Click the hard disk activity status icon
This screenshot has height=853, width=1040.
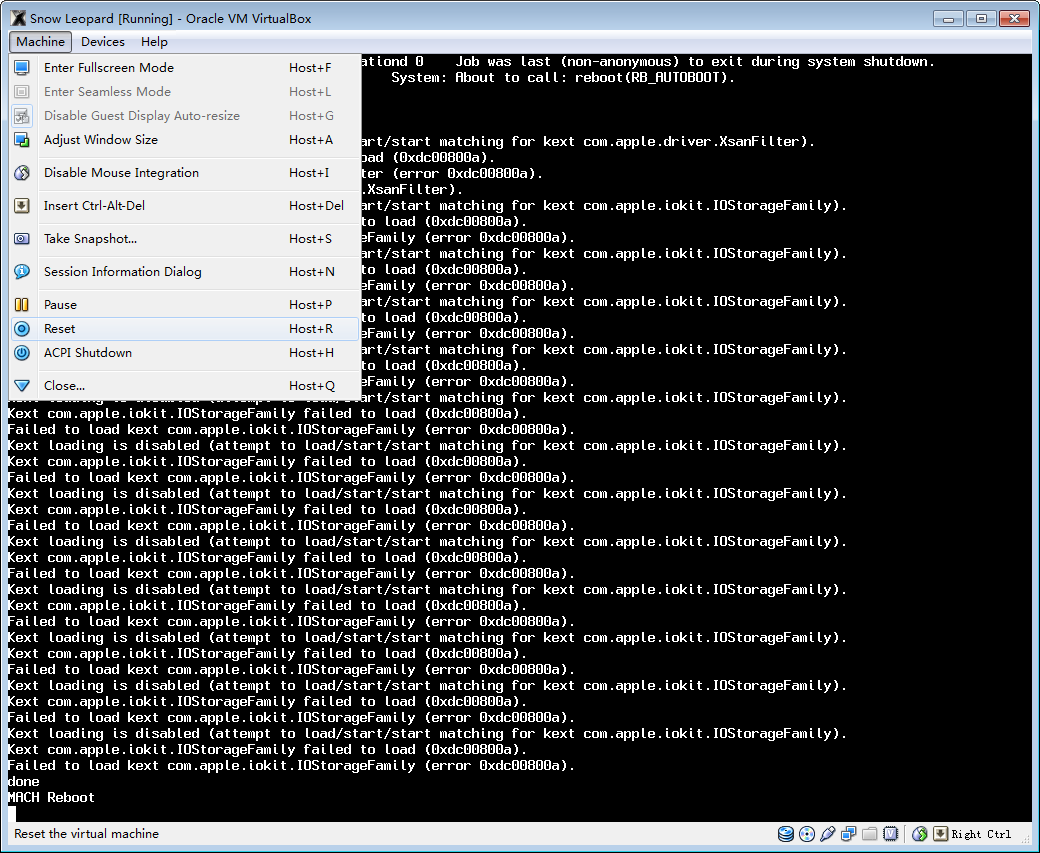click(x=786, y=834)
